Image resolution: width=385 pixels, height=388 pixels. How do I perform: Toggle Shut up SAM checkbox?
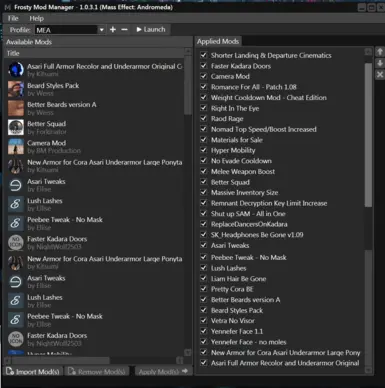pyautogui.click(x=203, y=213)
